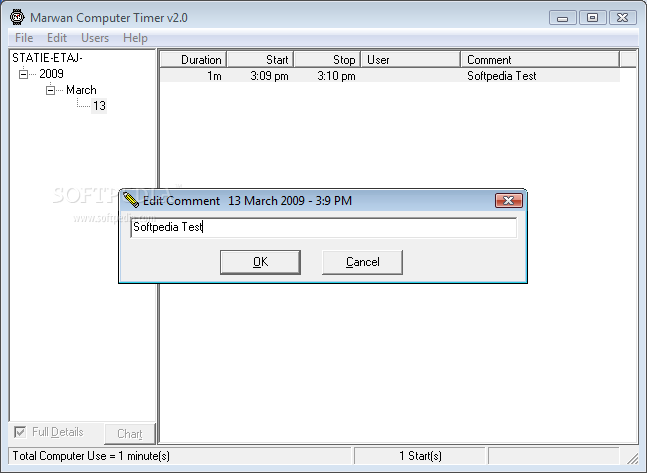Click the Marwan Computer Timer watch icon
647x473 pixels.
(x=17, y=17)
